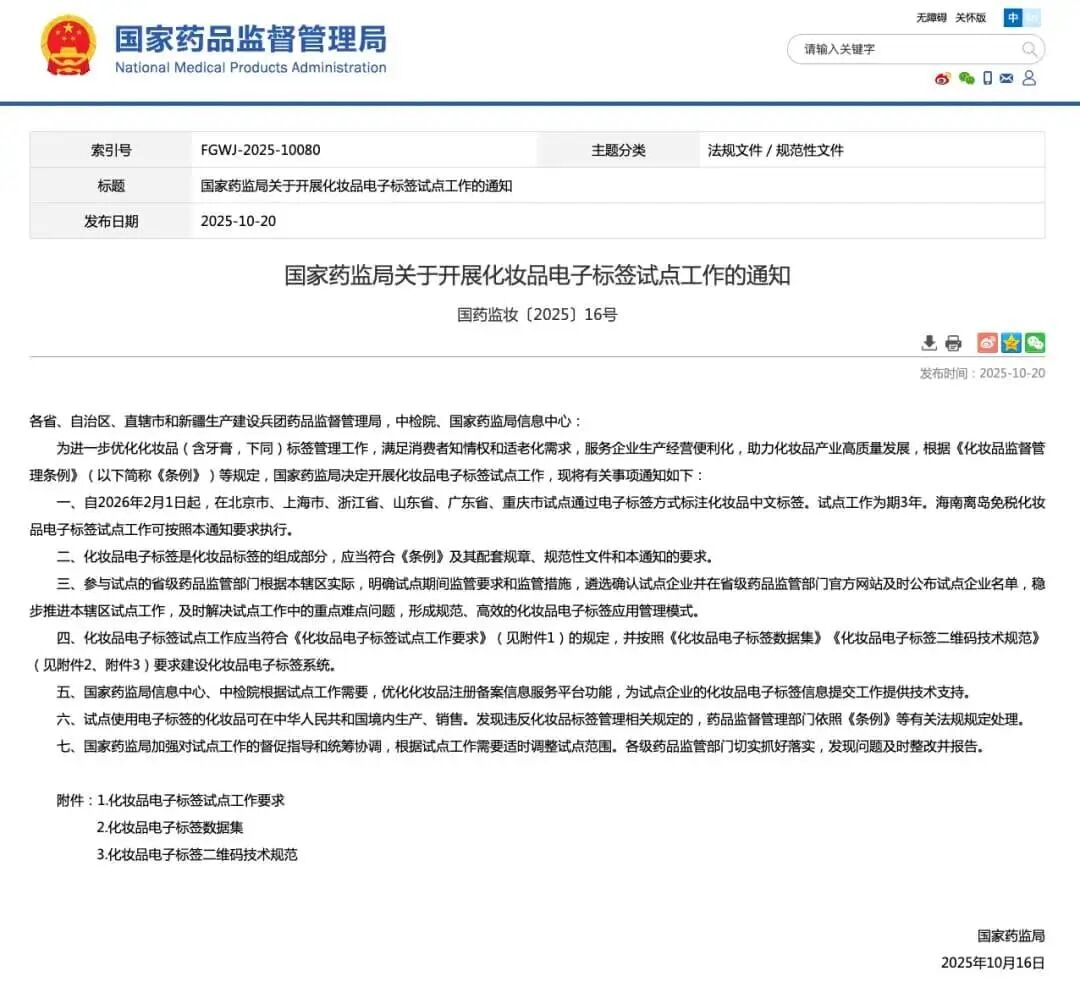Open the WeChat icon in header

click(x=966, y=78)
